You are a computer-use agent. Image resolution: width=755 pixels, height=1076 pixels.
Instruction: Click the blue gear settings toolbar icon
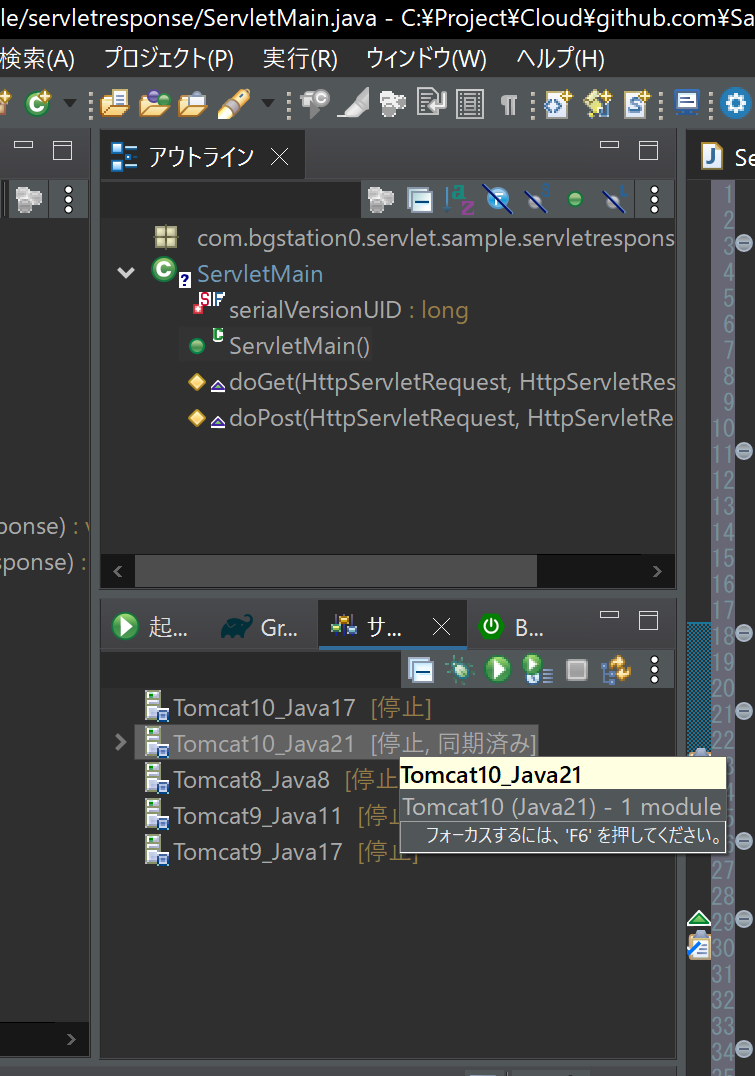pyautogui.click(x=736, y=104)
